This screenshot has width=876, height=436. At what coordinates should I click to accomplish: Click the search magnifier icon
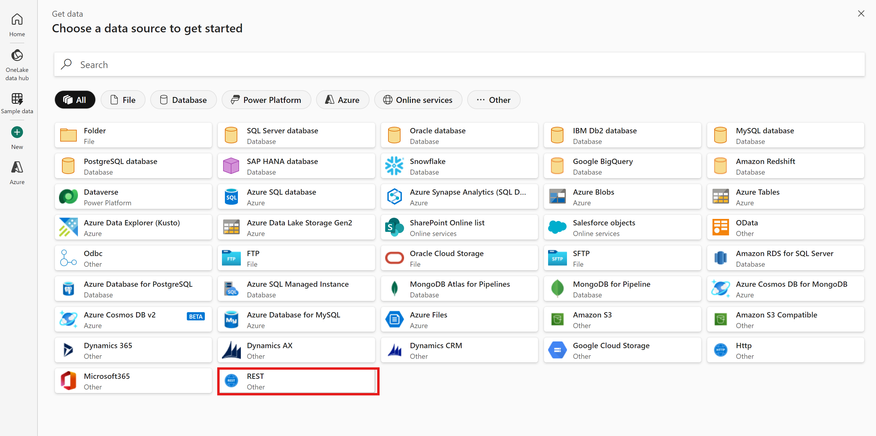coord(67,64)
